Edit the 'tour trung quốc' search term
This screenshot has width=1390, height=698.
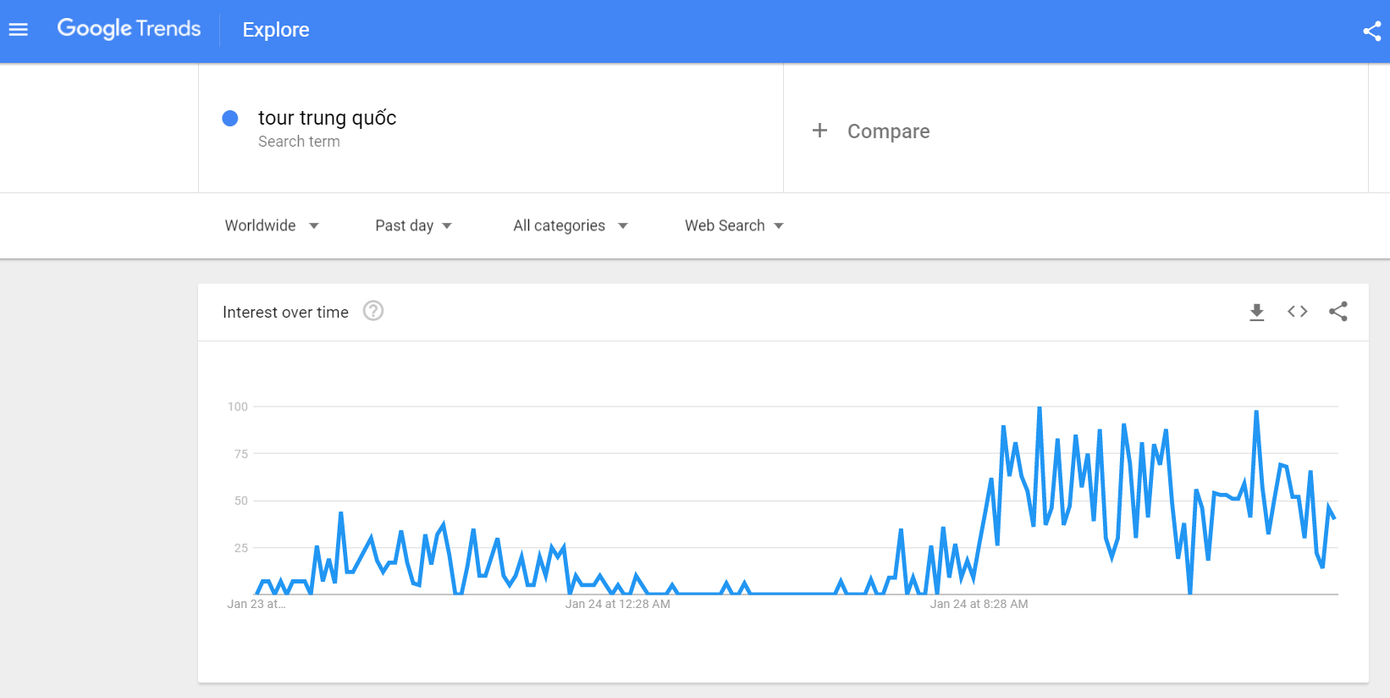[327, 118]
